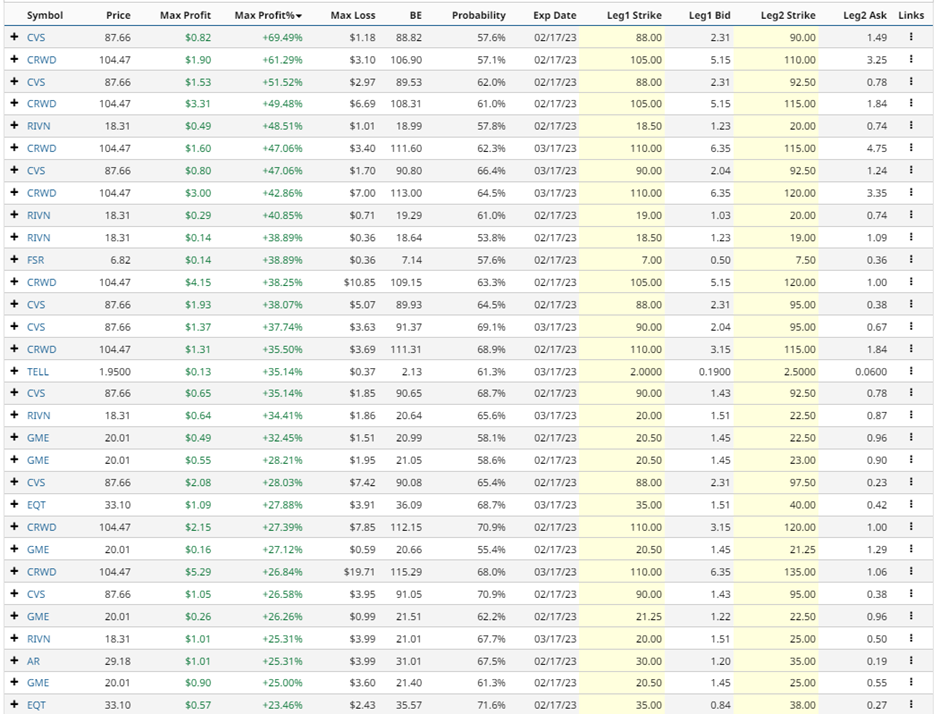Open links menu for RIVN +40.85% row
The height and width of the screenshot is (714, 940).
(x=911, y=215)
